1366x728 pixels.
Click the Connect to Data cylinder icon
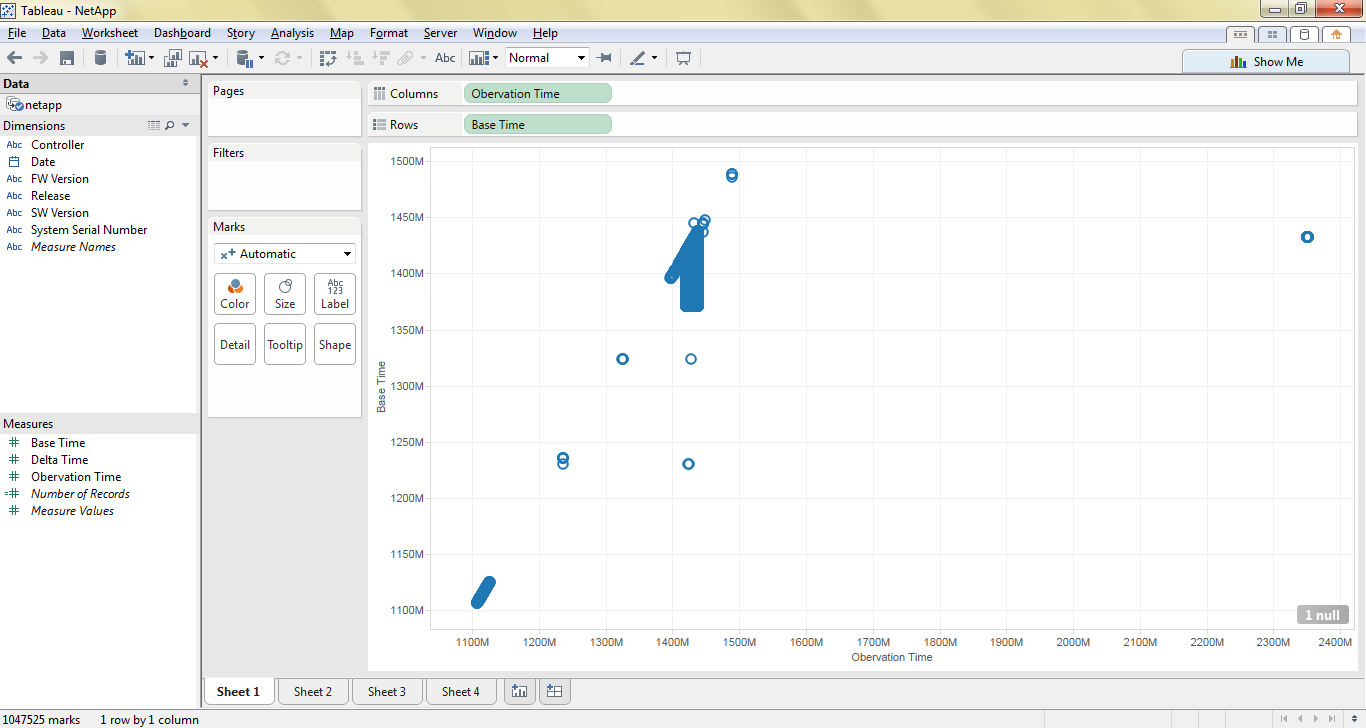(x=100, y=58)
